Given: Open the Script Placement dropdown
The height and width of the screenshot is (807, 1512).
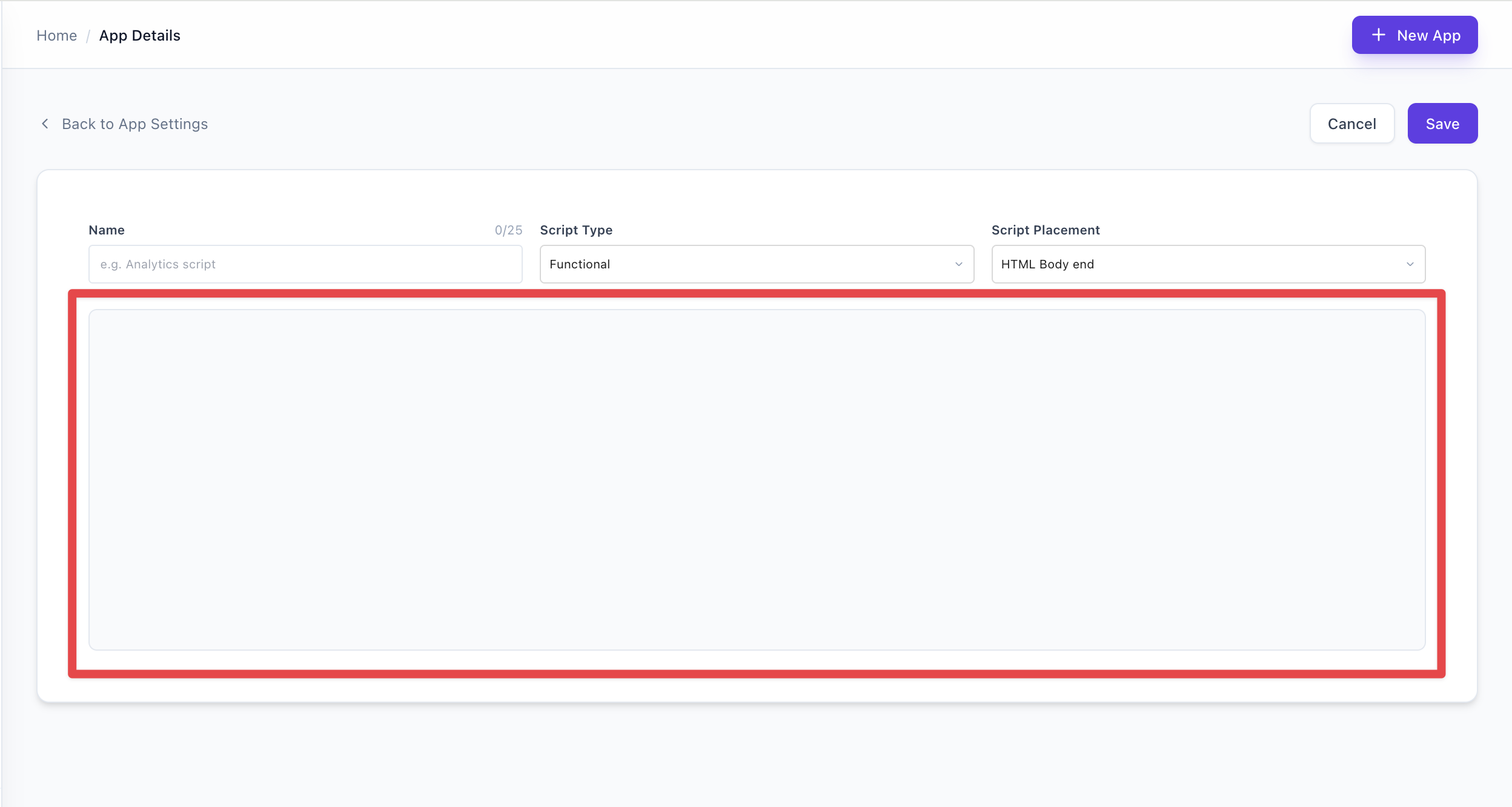Looking at the screenshot, I should [x=1207, y=264].
